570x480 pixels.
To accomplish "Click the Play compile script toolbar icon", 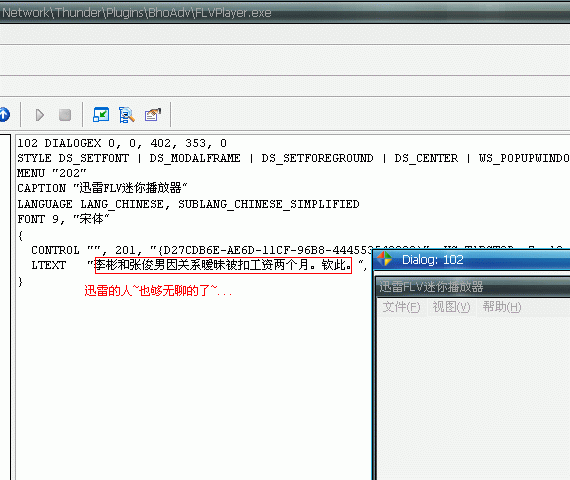I will (x=40, y=115).
